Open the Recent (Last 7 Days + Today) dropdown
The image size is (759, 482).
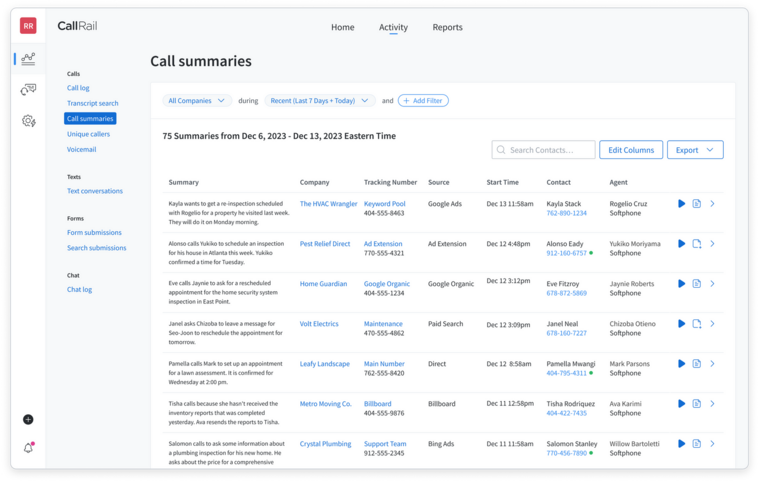(x=319, y=101)
